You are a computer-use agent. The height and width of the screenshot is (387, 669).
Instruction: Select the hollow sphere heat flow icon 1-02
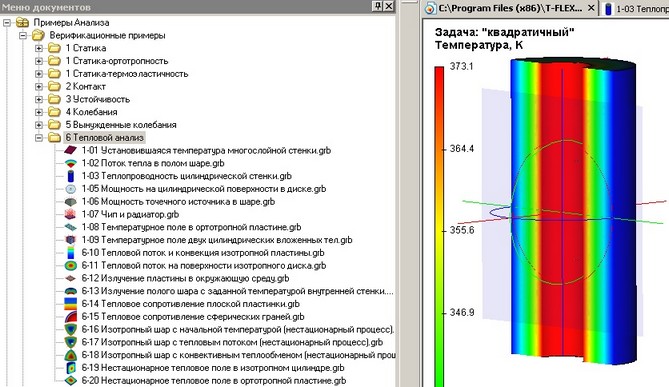click(70, 163)
